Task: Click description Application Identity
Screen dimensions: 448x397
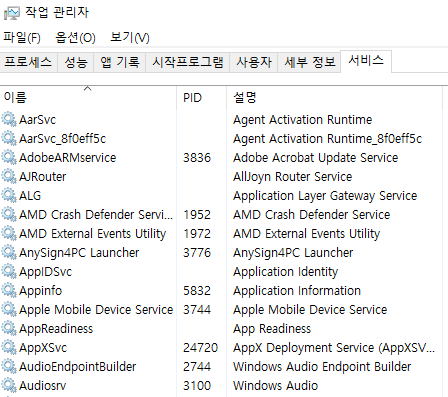Action: pyautogui.click(x=285, y=271)
